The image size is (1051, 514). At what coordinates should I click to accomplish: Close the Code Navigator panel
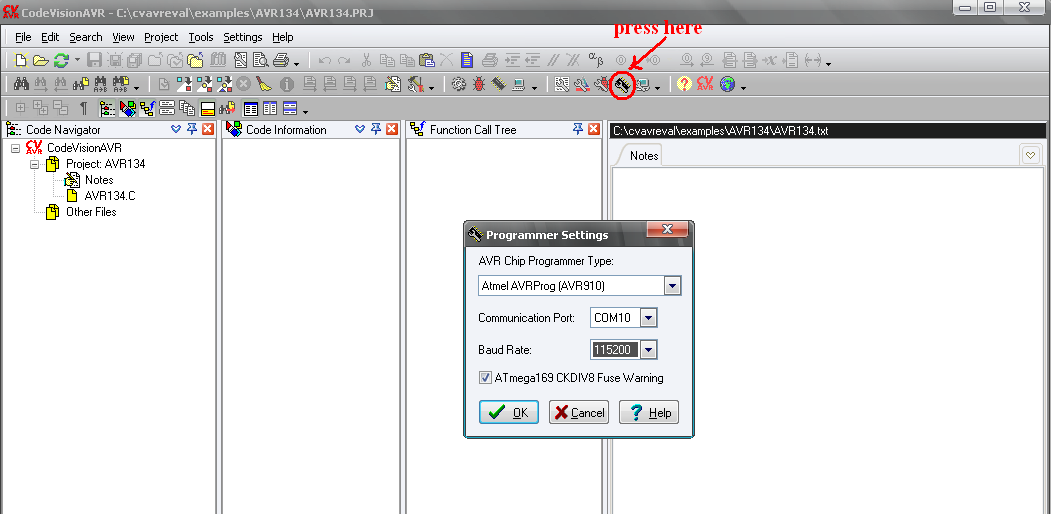208,129
